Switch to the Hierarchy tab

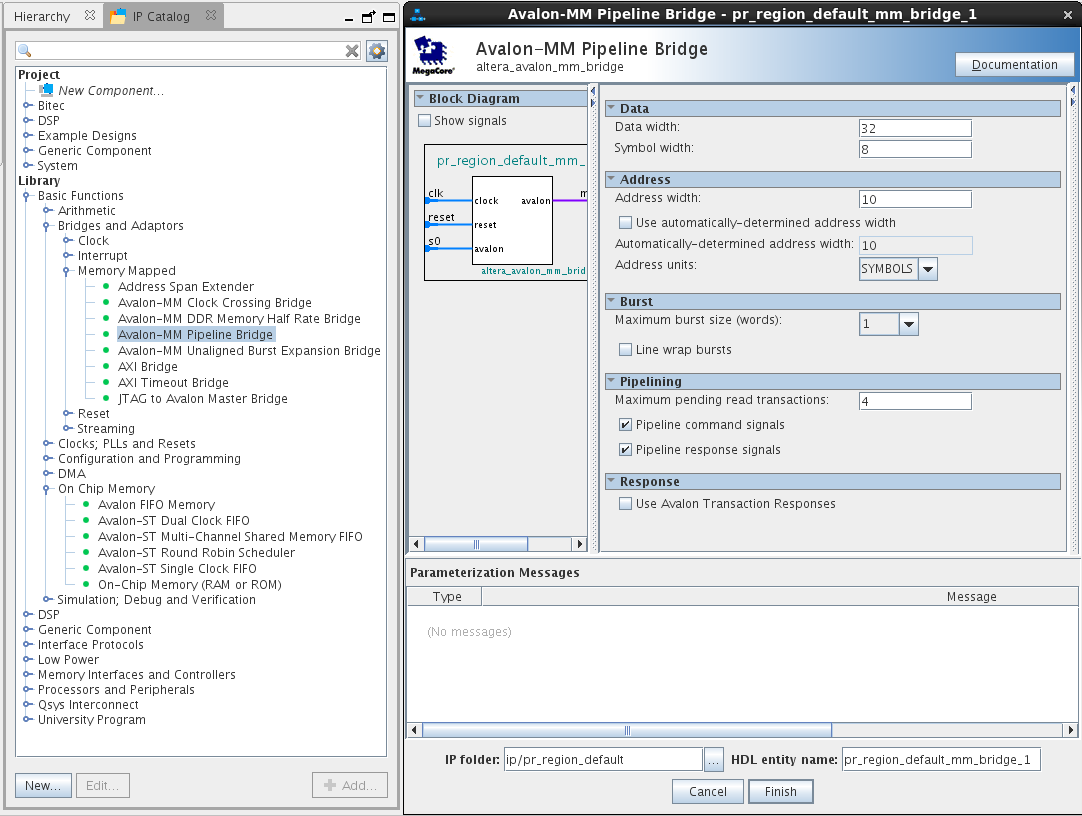42,16
